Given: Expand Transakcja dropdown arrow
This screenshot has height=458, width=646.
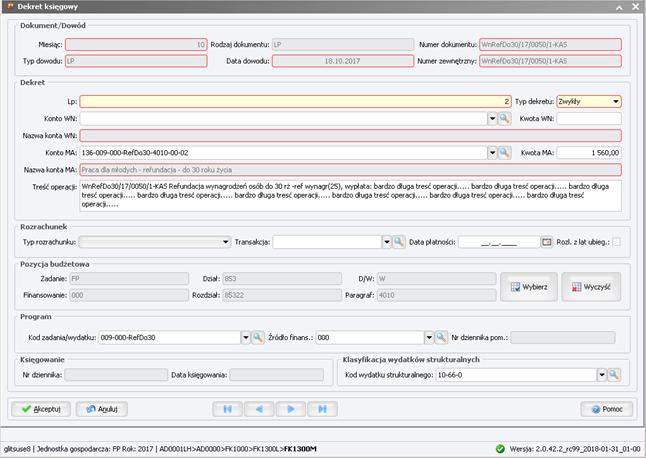Looking at the screenshot, I should (387, 242).
